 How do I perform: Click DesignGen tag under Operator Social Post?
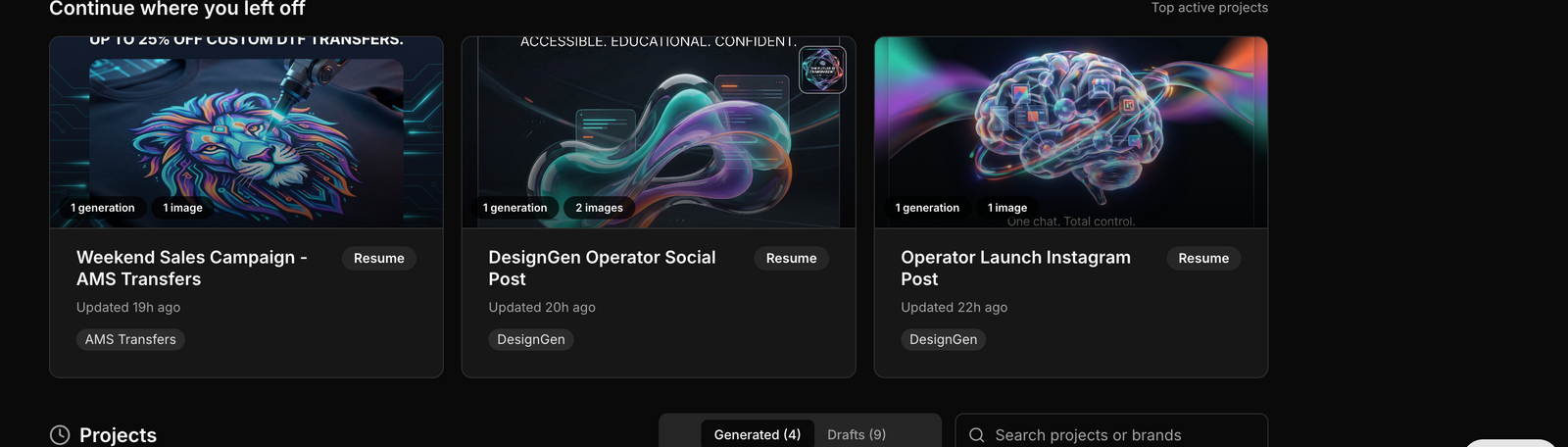point(530,339)
